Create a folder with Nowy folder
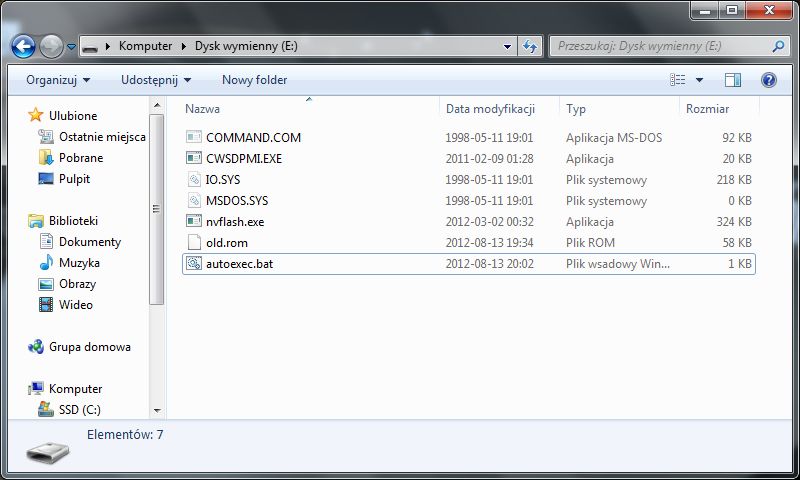 [255, 80]
